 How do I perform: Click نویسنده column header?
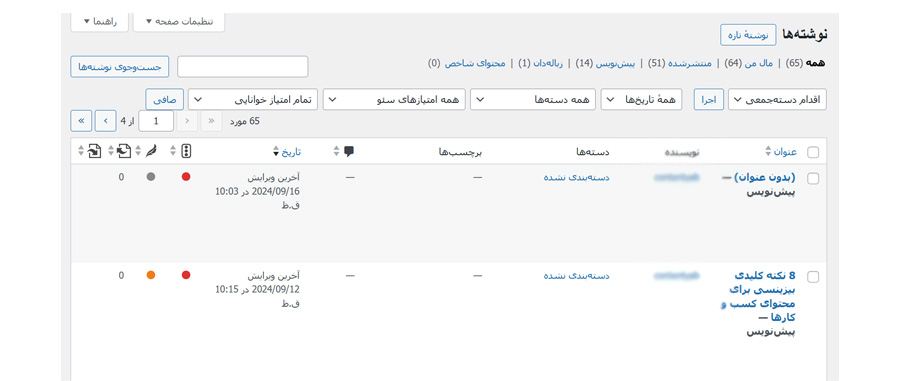[682, 152]
